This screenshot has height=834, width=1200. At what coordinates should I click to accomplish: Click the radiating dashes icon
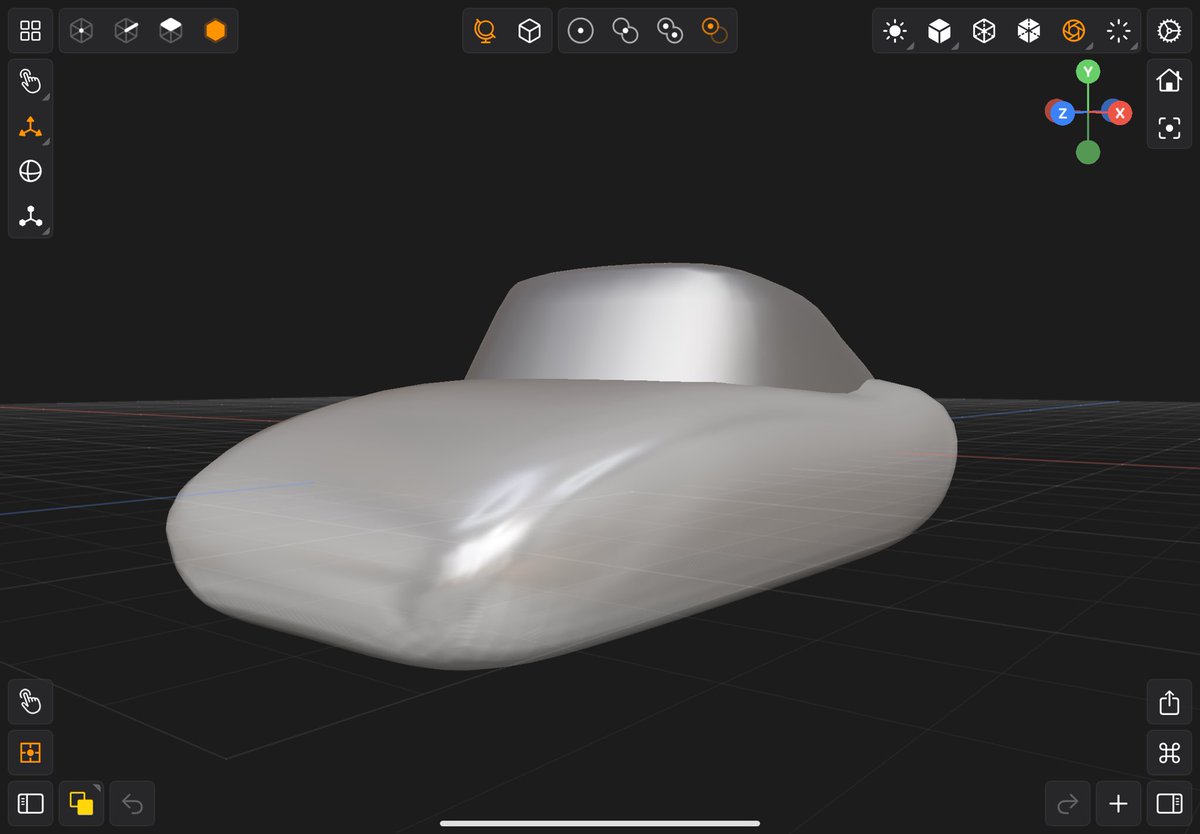(x=1118, y=31)
